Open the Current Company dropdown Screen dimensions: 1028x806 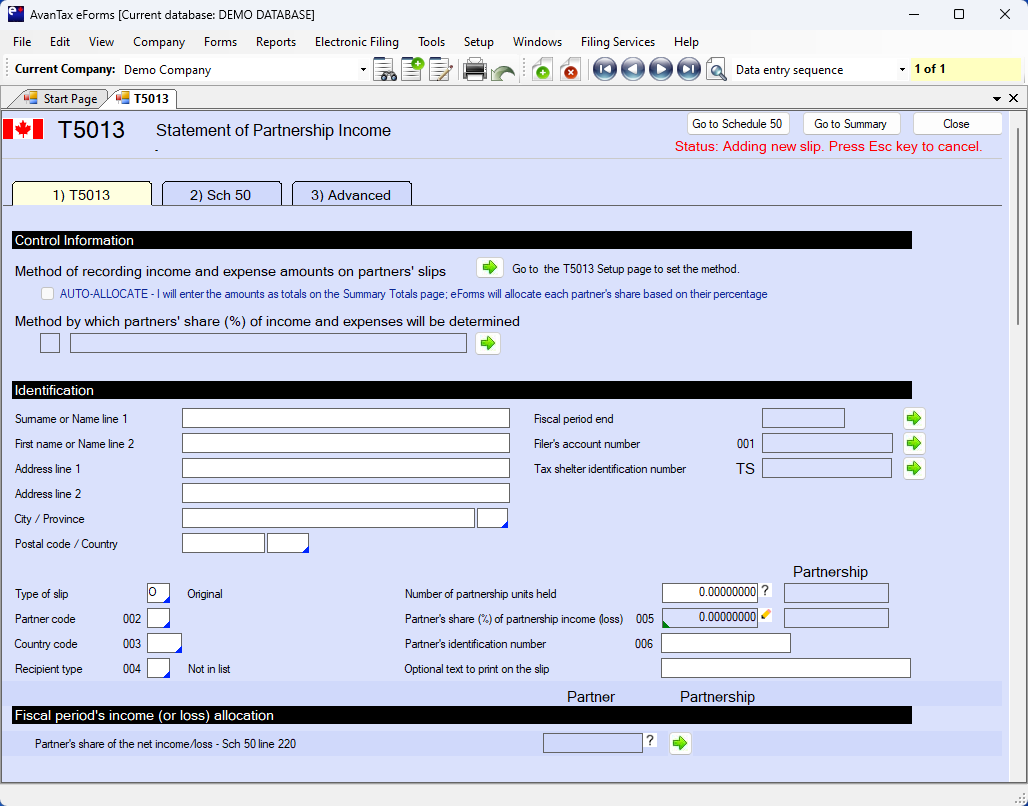click(x=363, y=70)
